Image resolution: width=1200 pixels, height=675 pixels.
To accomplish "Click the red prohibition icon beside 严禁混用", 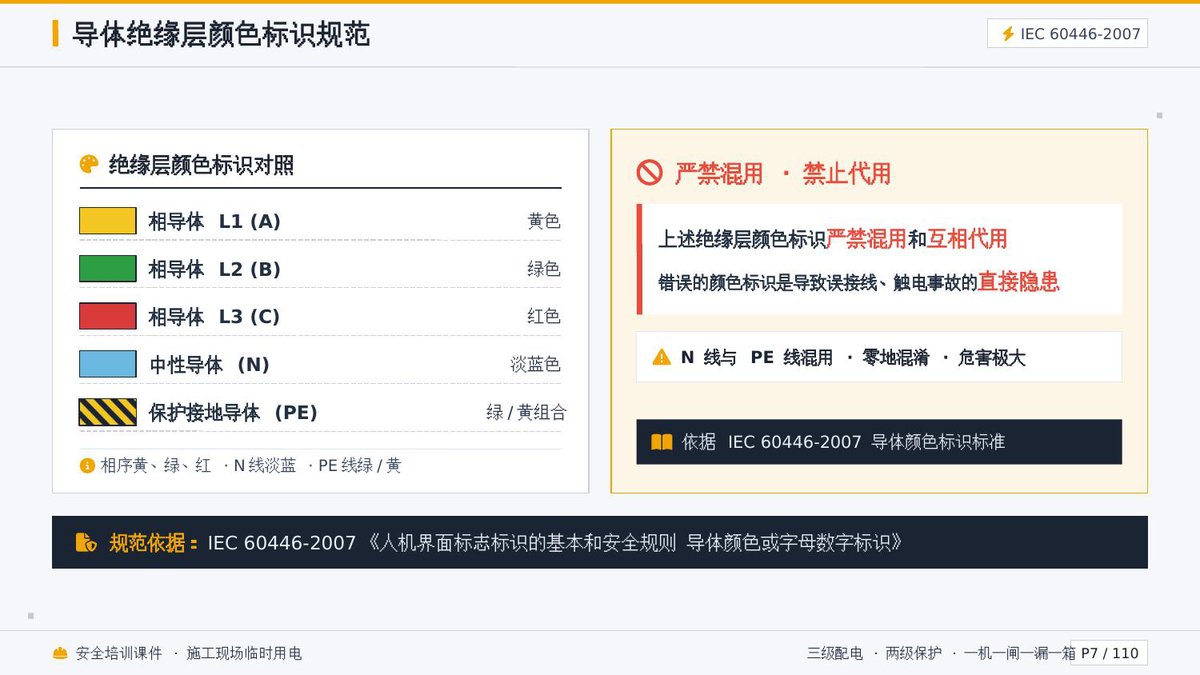I will point(649,173).
